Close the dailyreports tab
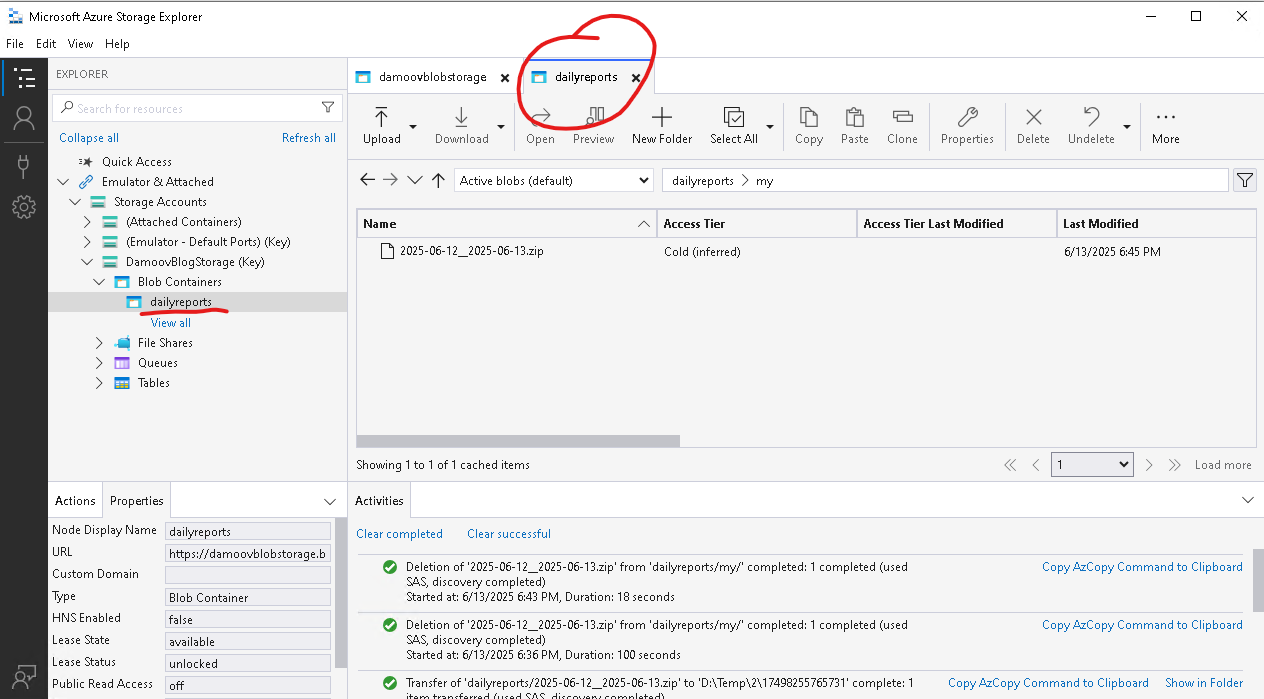The image size is (1264, 699). 635,78
